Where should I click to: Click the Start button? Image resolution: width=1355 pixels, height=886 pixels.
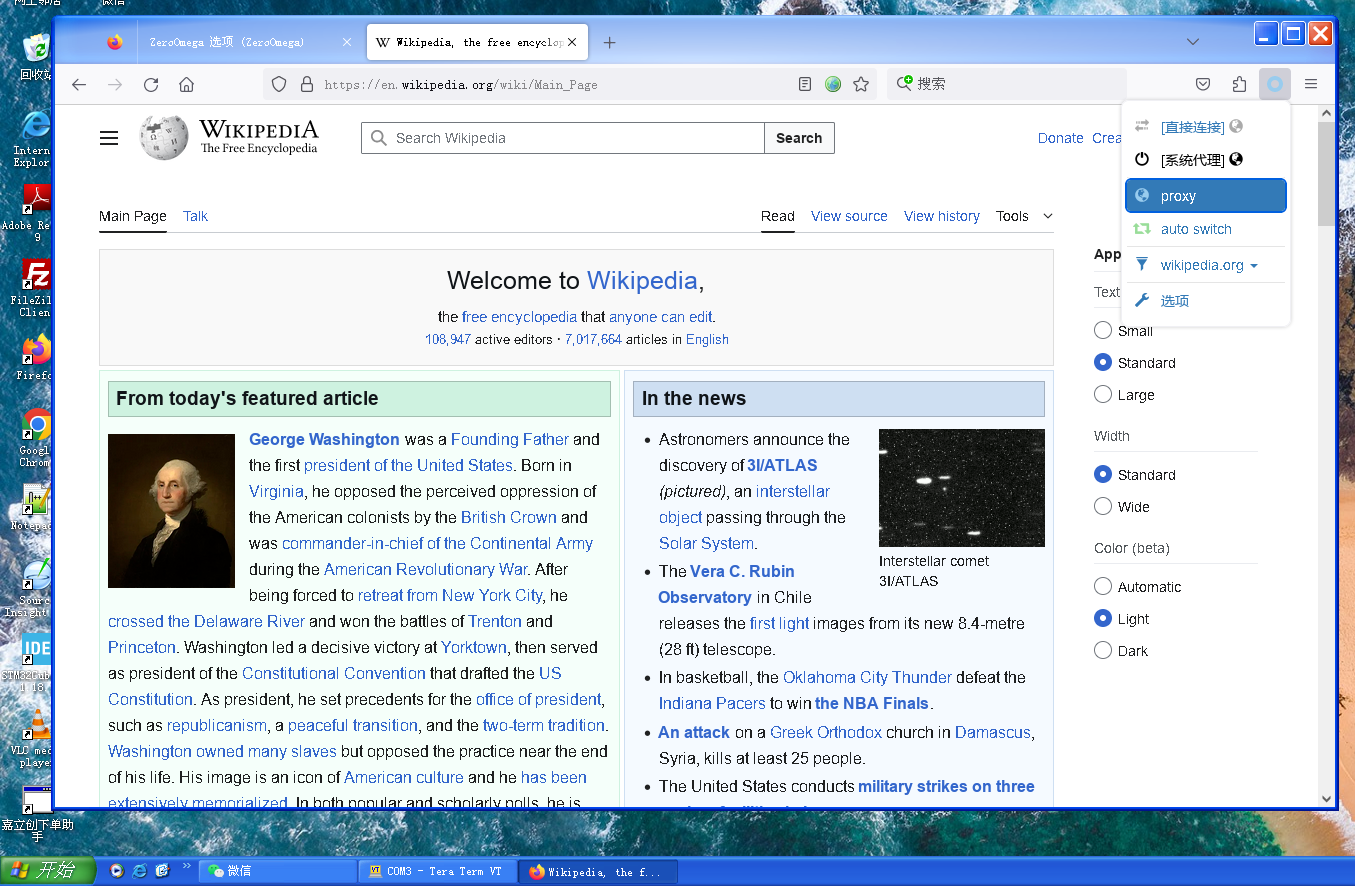point(47,871)
